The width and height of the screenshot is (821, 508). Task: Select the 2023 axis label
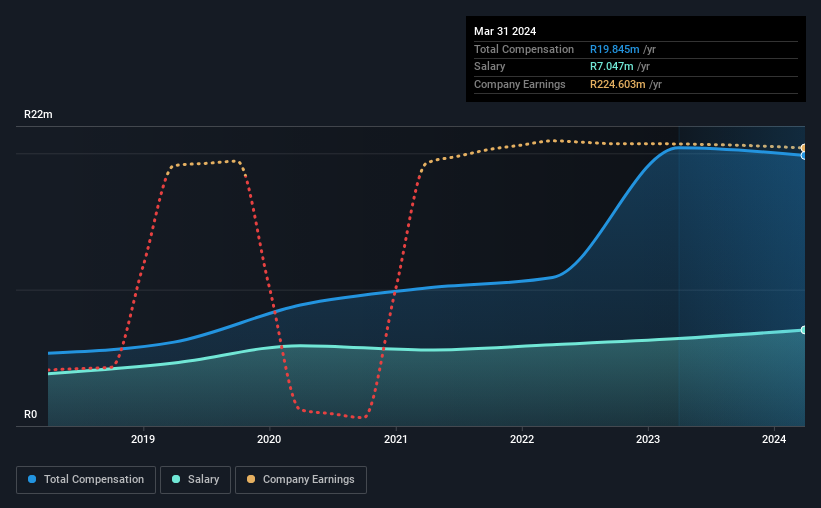[x=648, y=439]
